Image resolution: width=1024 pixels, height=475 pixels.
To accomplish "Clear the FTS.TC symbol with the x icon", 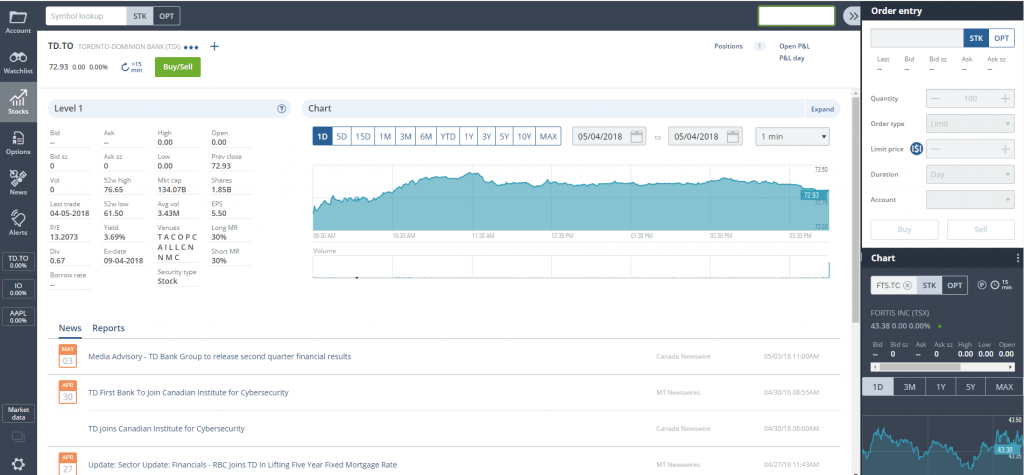I will [906, 285].
